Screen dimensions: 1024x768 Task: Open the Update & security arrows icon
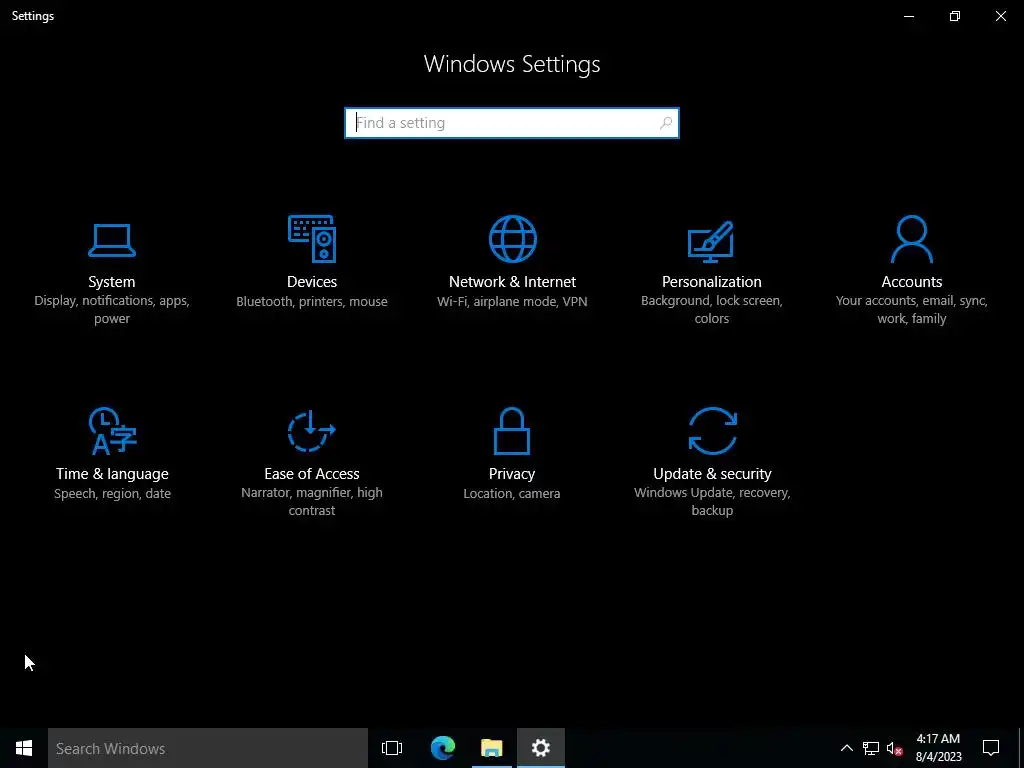(712, 431)
